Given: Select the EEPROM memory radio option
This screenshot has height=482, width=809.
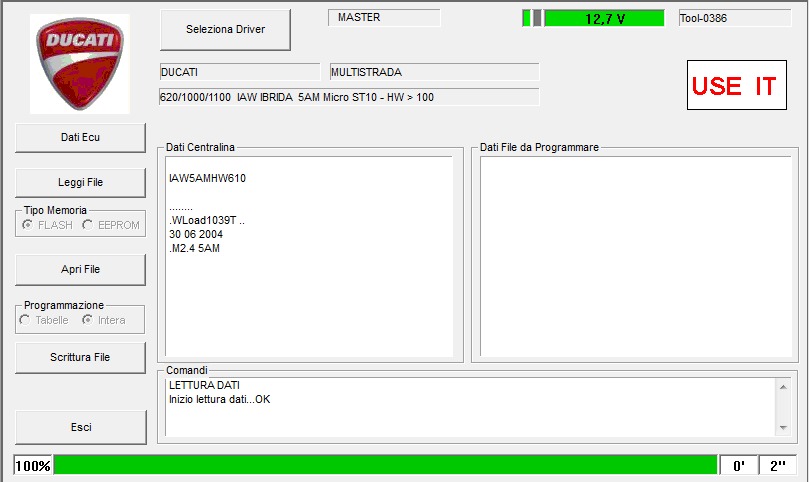Looking at the screenshot, I should [x=88, y=225].
